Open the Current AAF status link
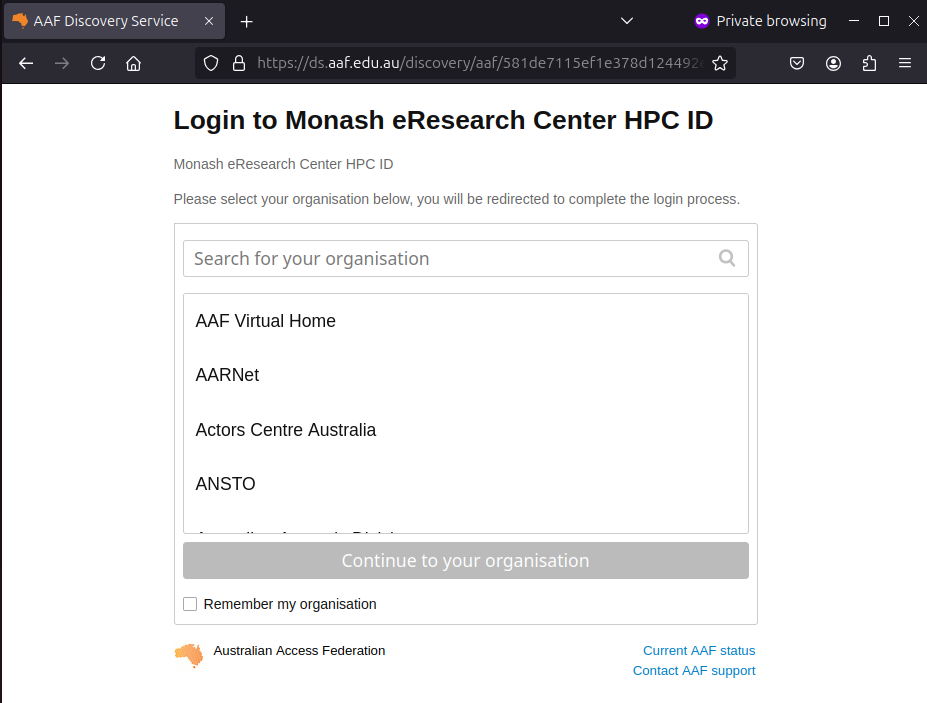This screenshot has width=927, height=703. pyautogui.click(x=698, y=650)
